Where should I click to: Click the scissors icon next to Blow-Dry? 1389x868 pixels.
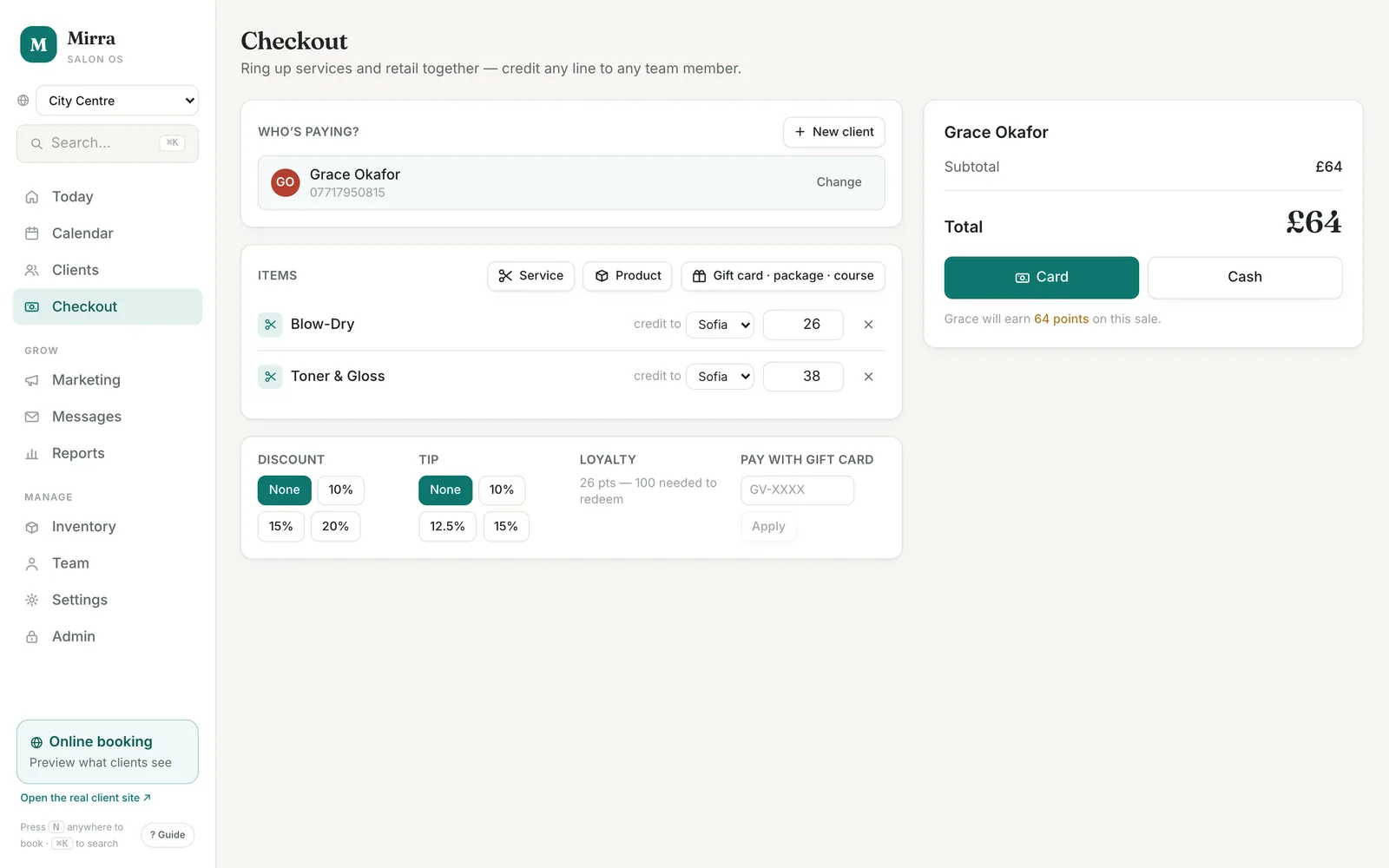click(270, 325)
